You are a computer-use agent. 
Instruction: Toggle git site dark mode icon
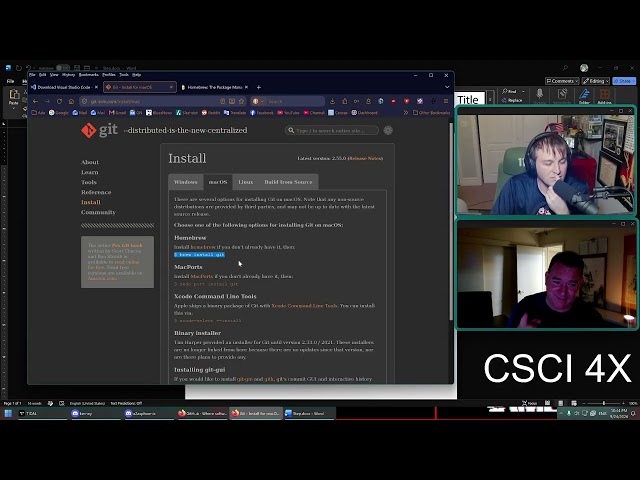[x=388, y=130]
